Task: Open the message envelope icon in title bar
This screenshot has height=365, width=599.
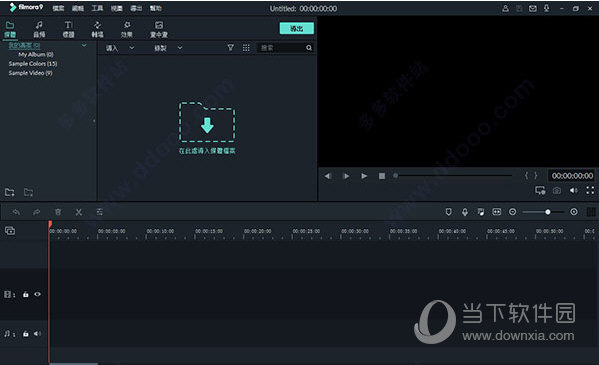Action: (533, 8)
